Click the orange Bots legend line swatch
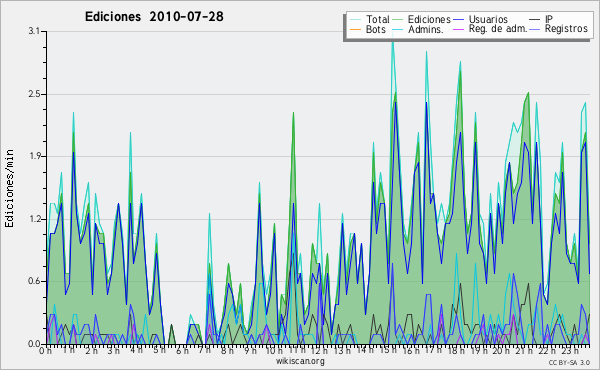The image size is (600, 370). coord(355,29)
